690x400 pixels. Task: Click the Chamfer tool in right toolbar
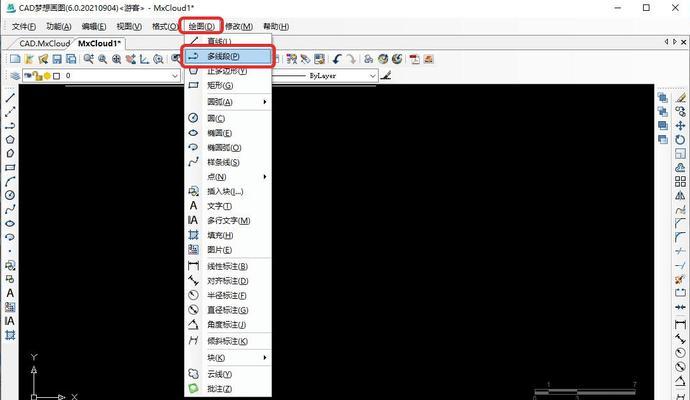pyautogui.click(x=680, y=223)
